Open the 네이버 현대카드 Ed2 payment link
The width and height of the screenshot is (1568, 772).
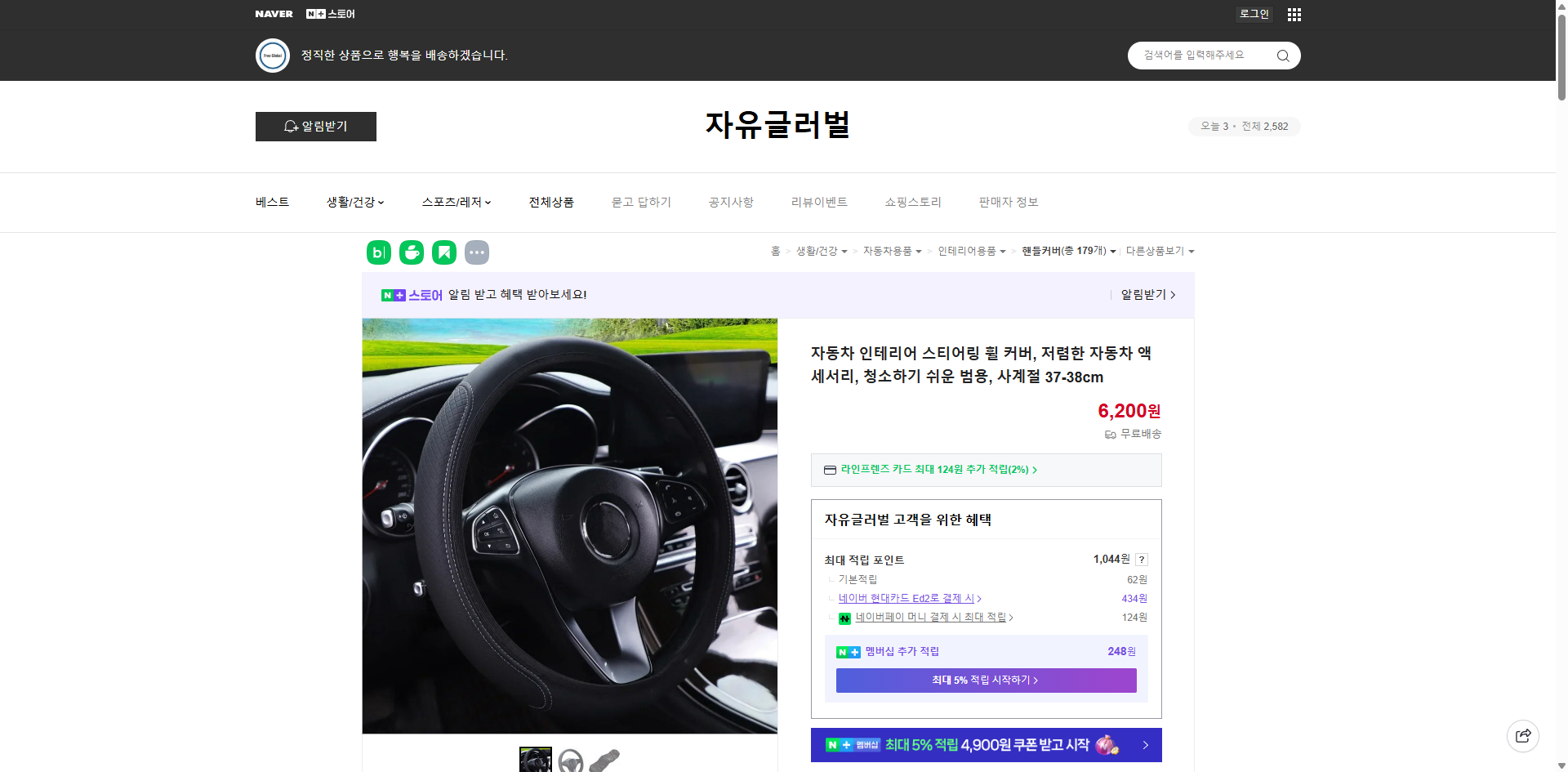point(908,598)
